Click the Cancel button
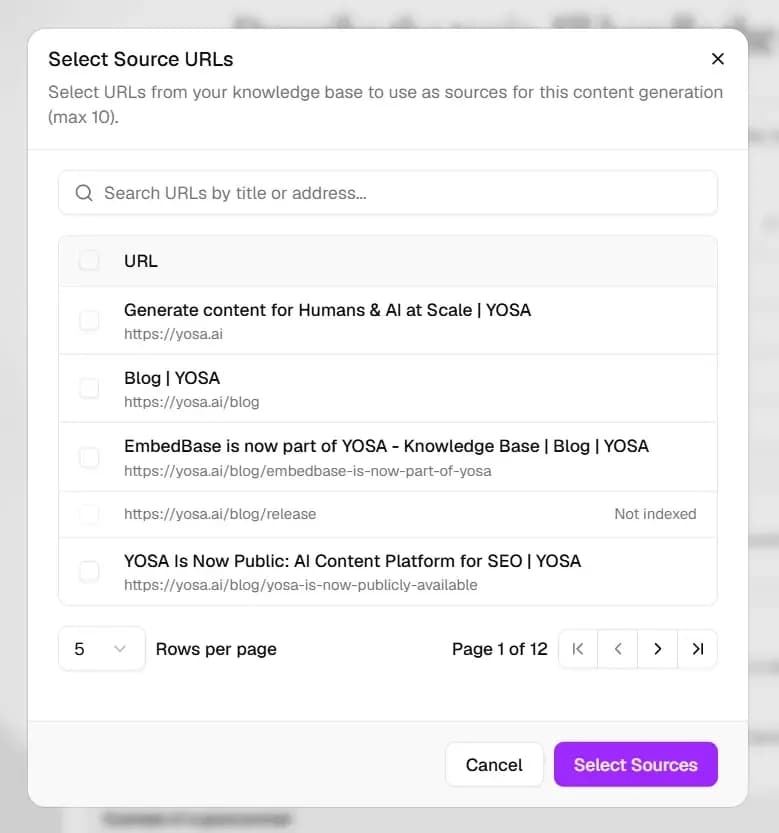Screen dimensions: 779x833 (x=494, y=764)
